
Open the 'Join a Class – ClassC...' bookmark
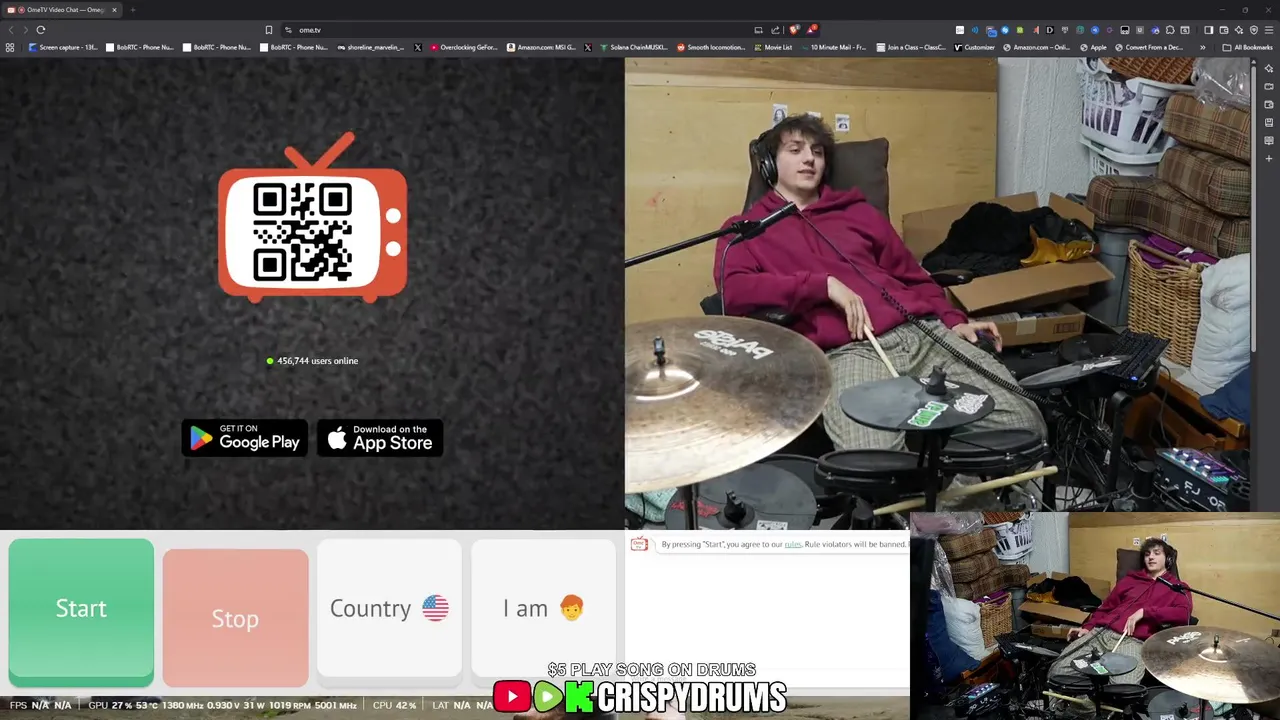coord(911,47)
